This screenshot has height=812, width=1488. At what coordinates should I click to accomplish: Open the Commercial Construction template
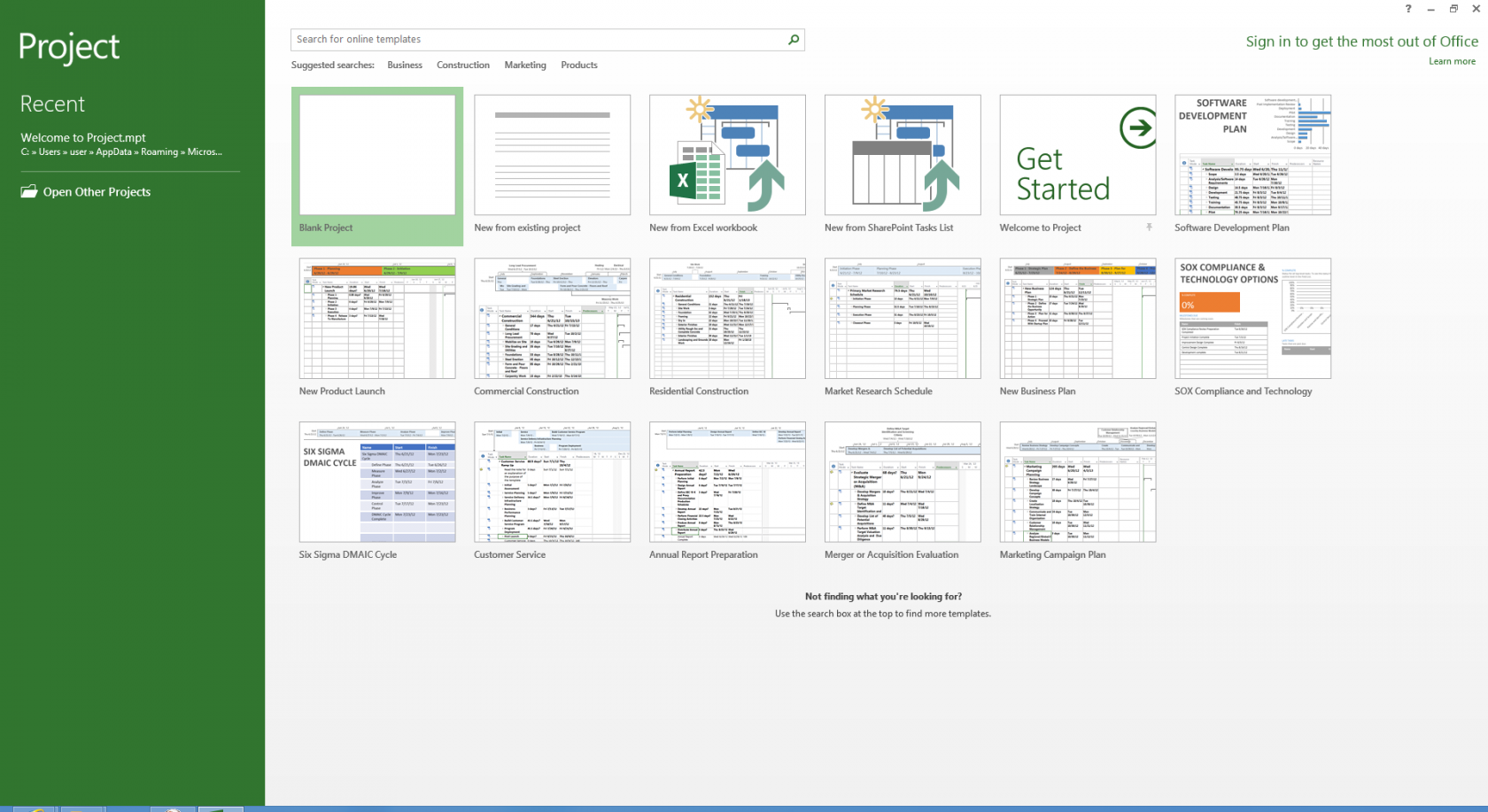[552, 318]
